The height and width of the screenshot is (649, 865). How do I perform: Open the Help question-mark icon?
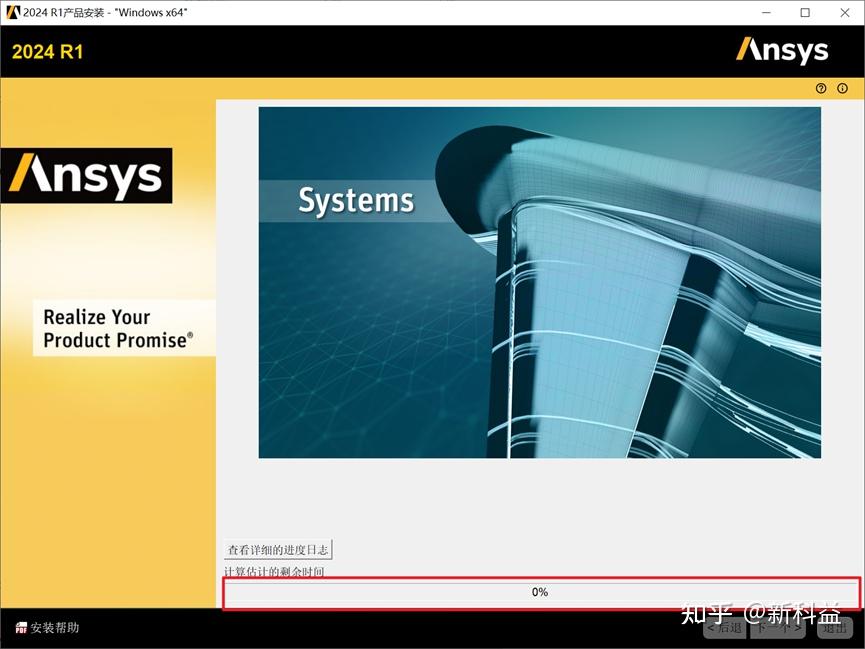[x=820, y=88]
